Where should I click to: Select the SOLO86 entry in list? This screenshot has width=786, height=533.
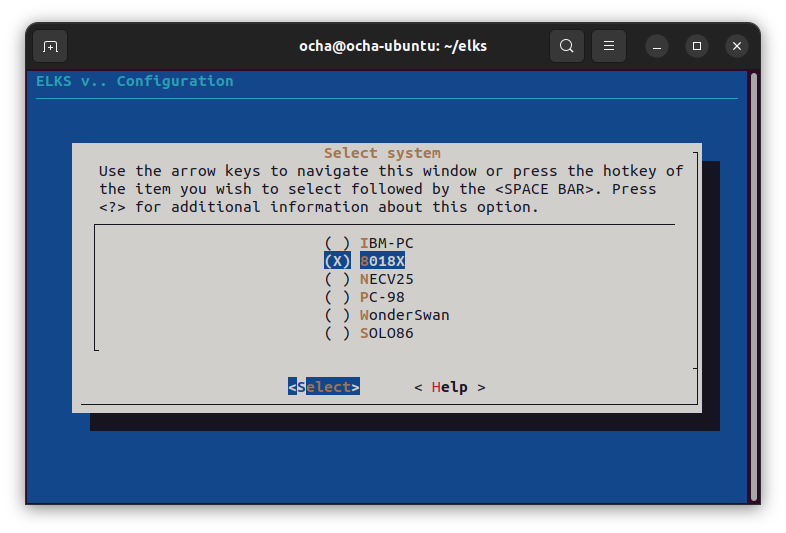coord(385,333)
